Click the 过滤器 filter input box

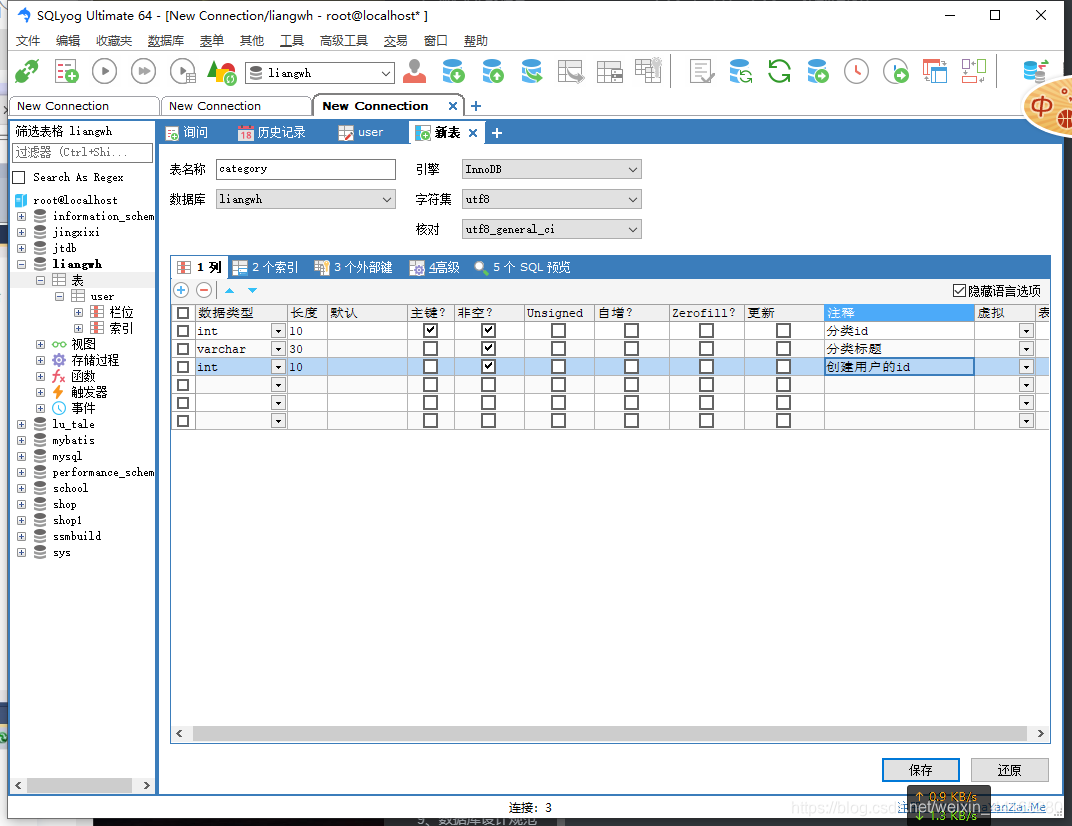[x=83, y=152]
